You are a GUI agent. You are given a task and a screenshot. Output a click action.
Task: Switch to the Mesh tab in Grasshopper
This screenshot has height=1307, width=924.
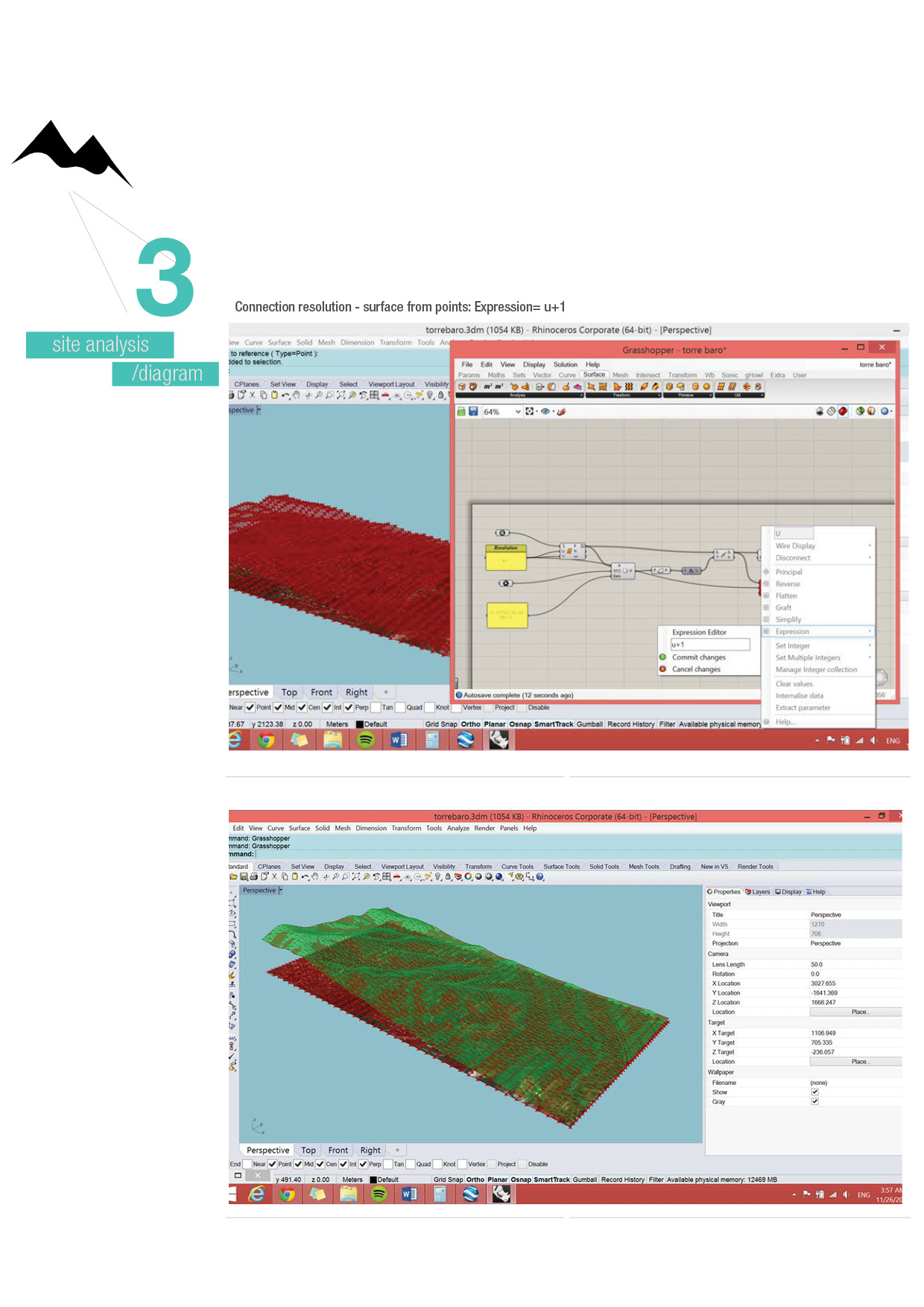coord(620,376)
